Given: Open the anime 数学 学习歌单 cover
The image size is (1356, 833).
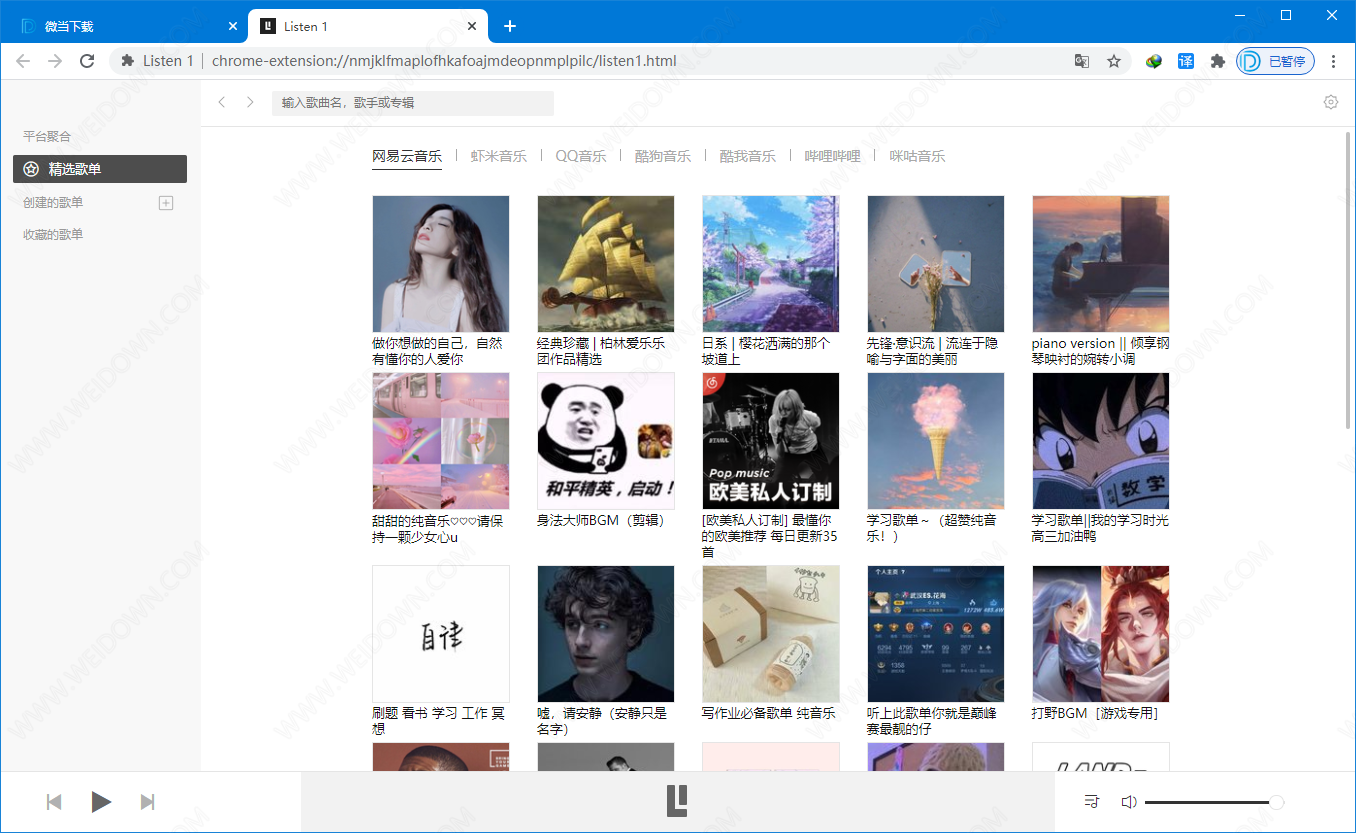Looking at the screenshot, I should pos(1101,441).
